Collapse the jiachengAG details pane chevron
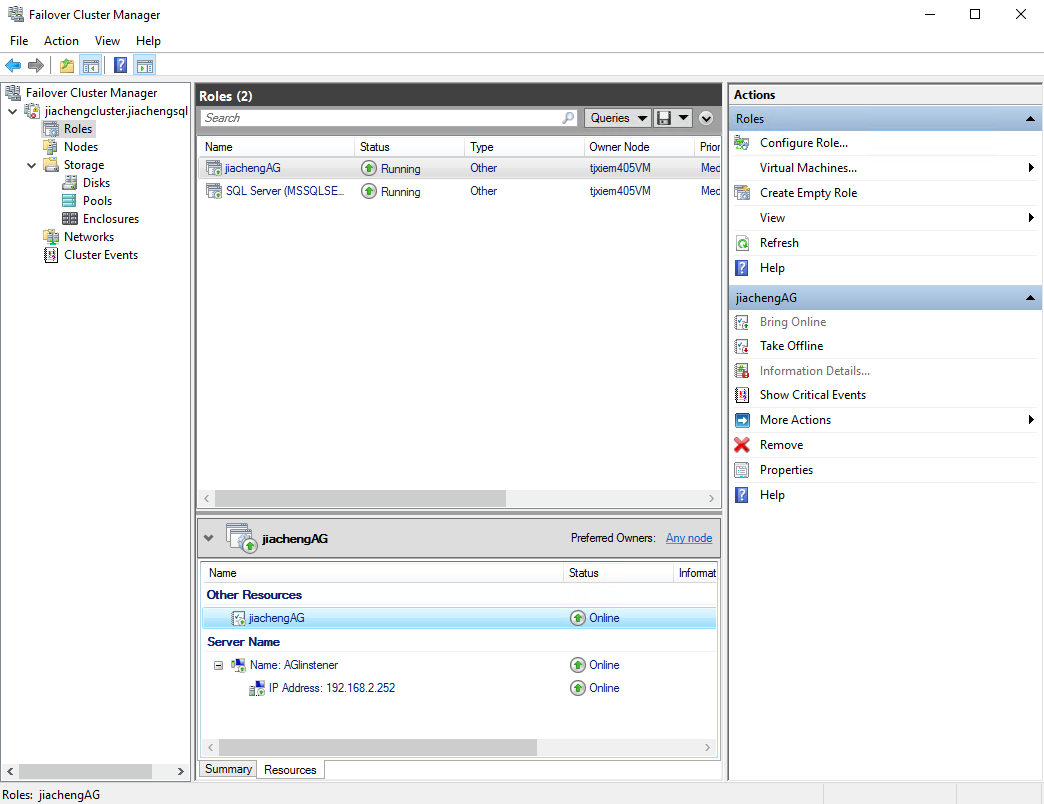 pyautogui.click(x=208, y=538)
